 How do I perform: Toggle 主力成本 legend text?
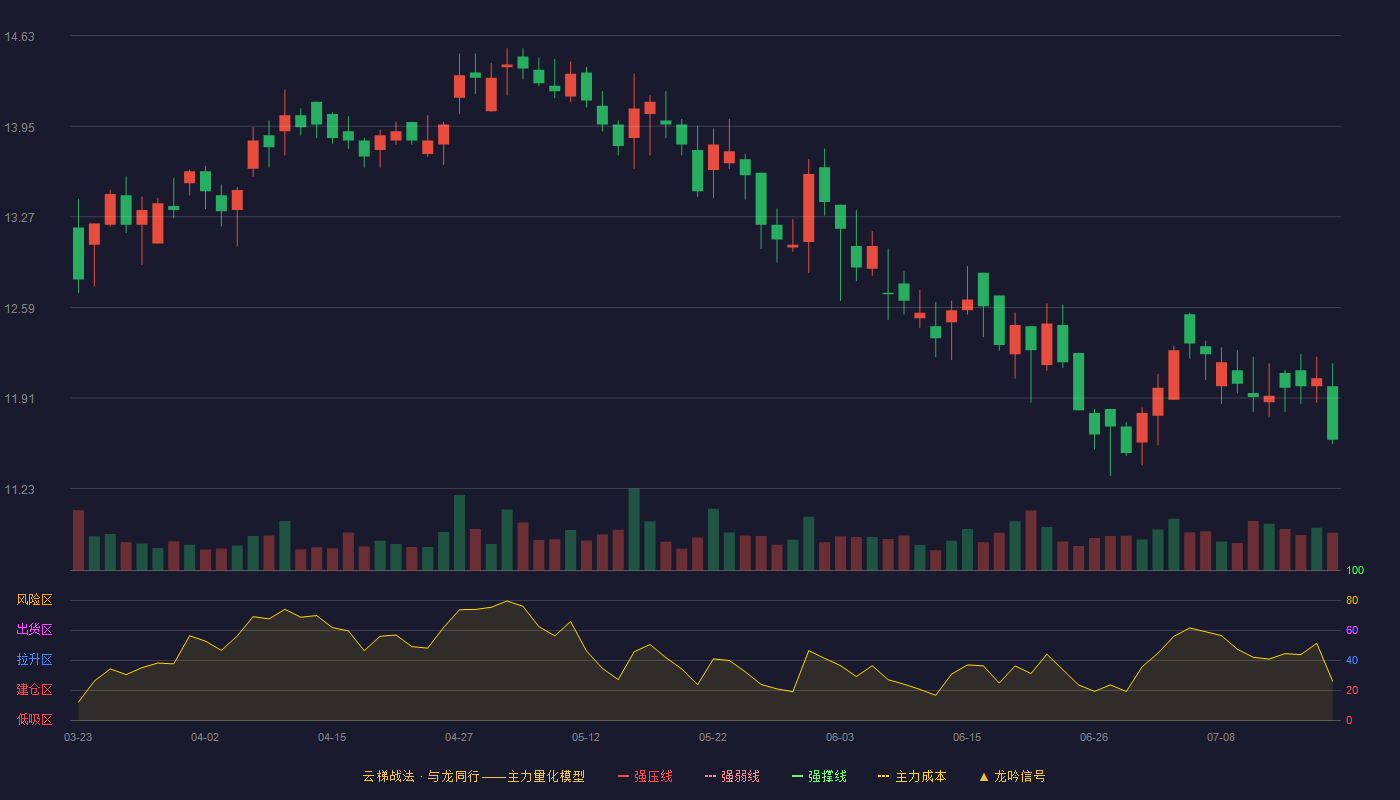coord(920,776)
